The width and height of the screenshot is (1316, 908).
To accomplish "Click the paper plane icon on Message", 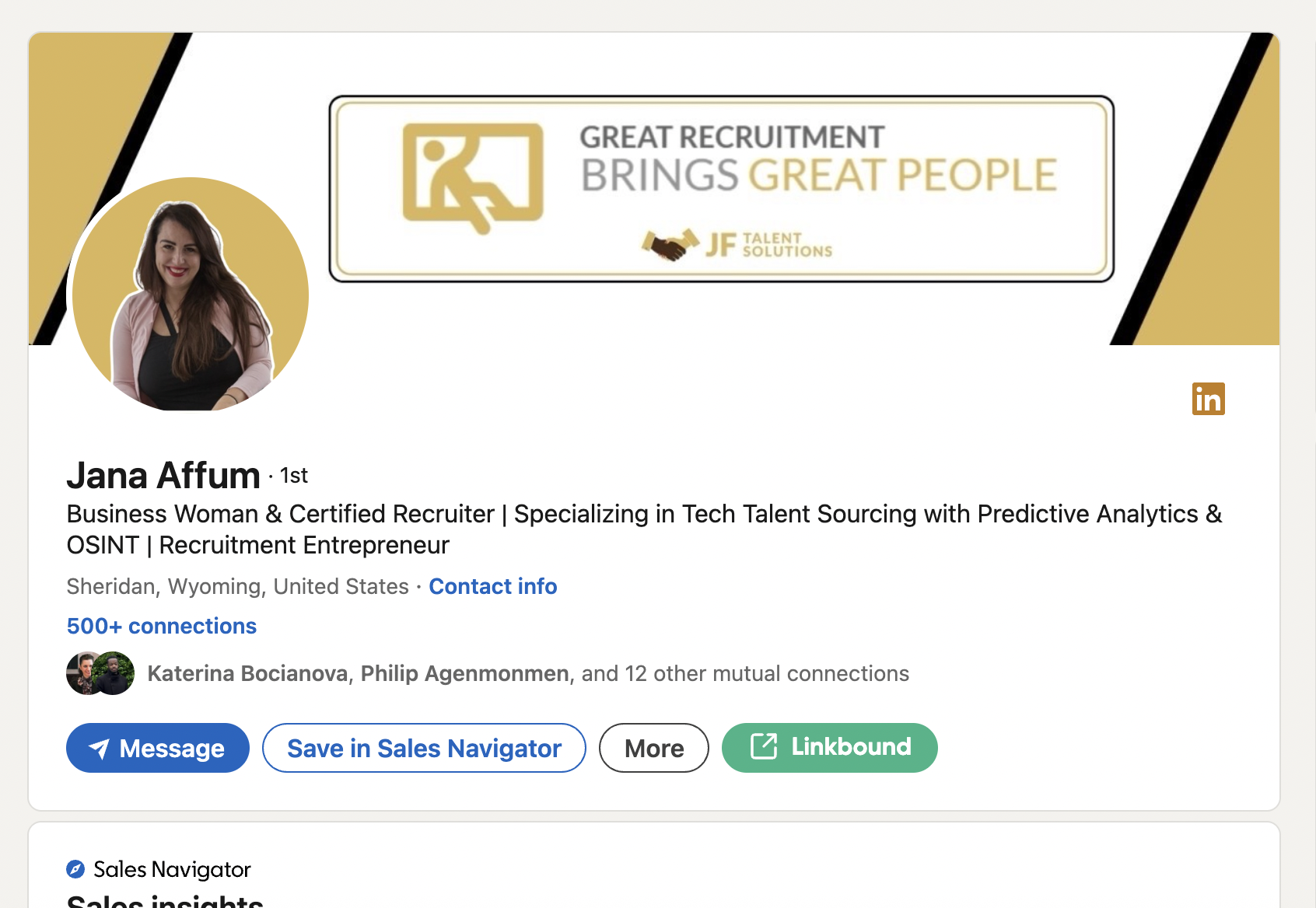I will [99, 749].
